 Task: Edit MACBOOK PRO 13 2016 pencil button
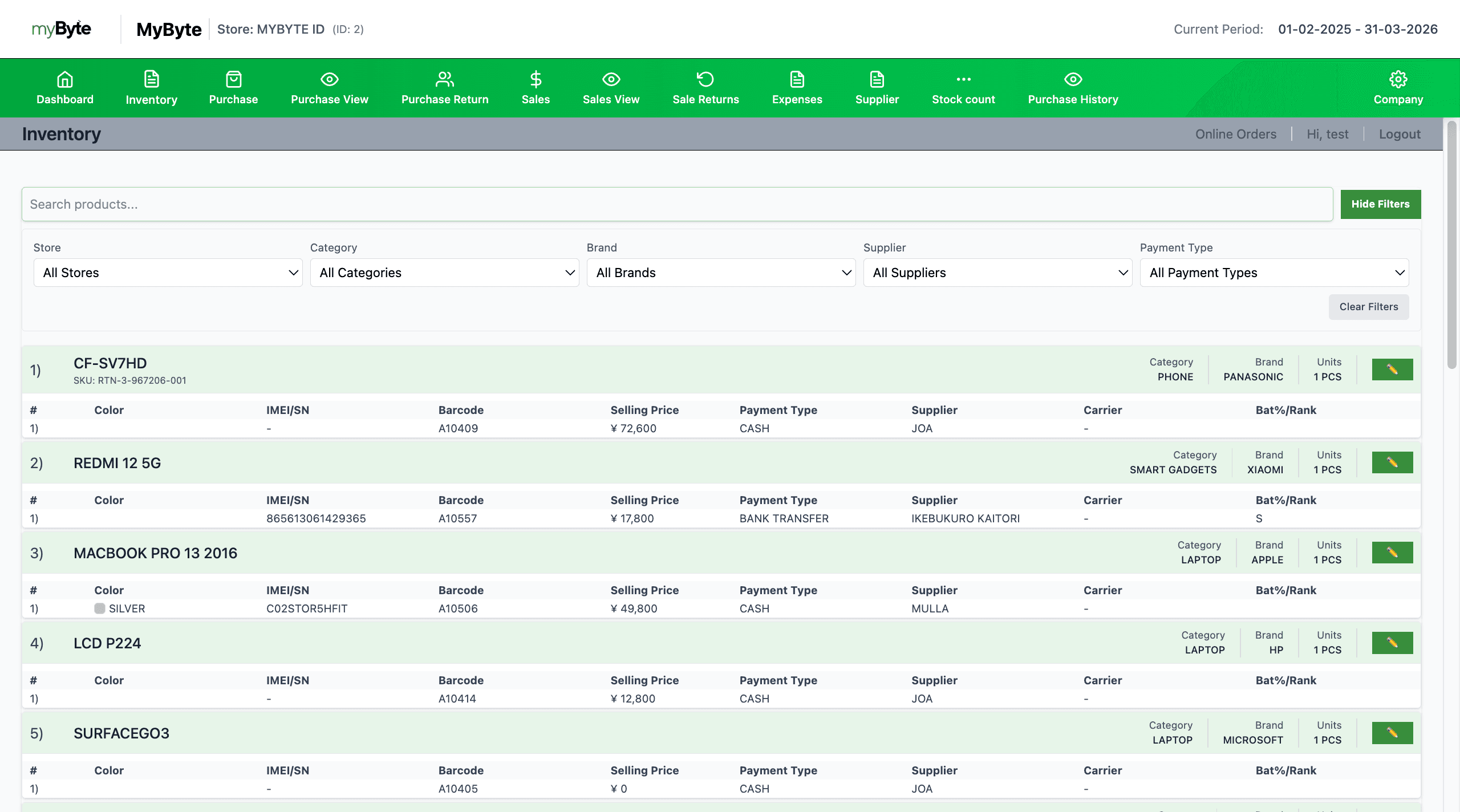[1392, 553]
